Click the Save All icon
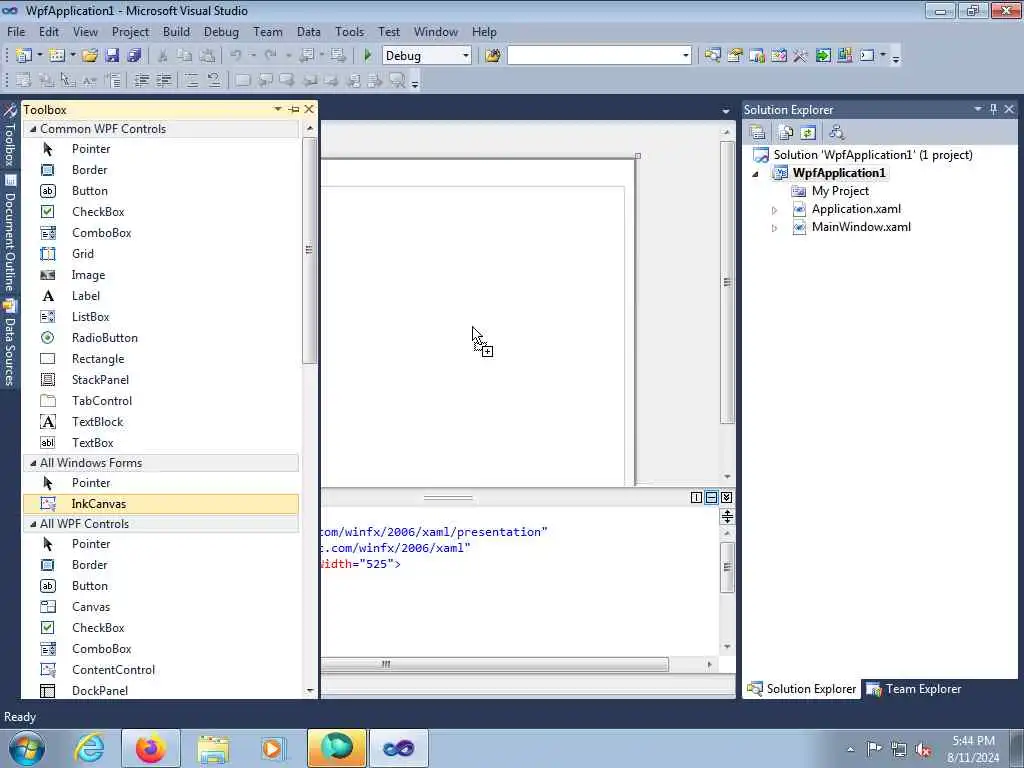 pyautogui.click(x=135, y=56)
